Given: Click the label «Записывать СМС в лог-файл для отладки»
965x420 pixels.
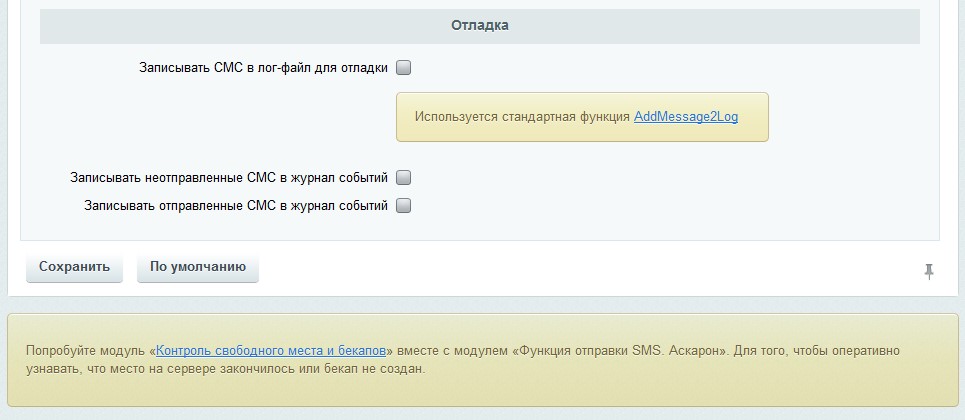Looking at the screenshot, I should (263, 68).
